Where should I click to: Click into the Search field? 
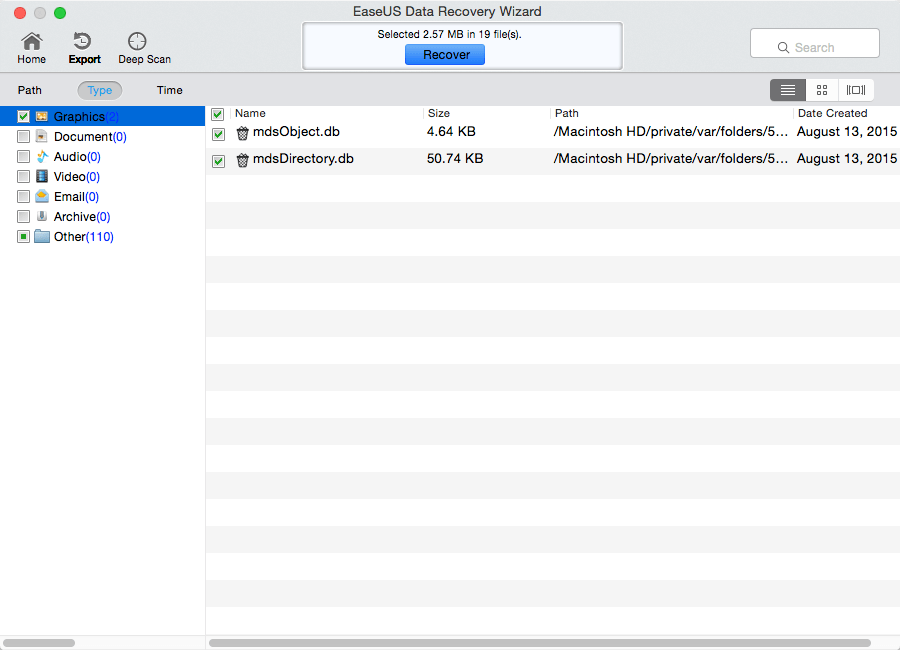click(x=814, y=43)
